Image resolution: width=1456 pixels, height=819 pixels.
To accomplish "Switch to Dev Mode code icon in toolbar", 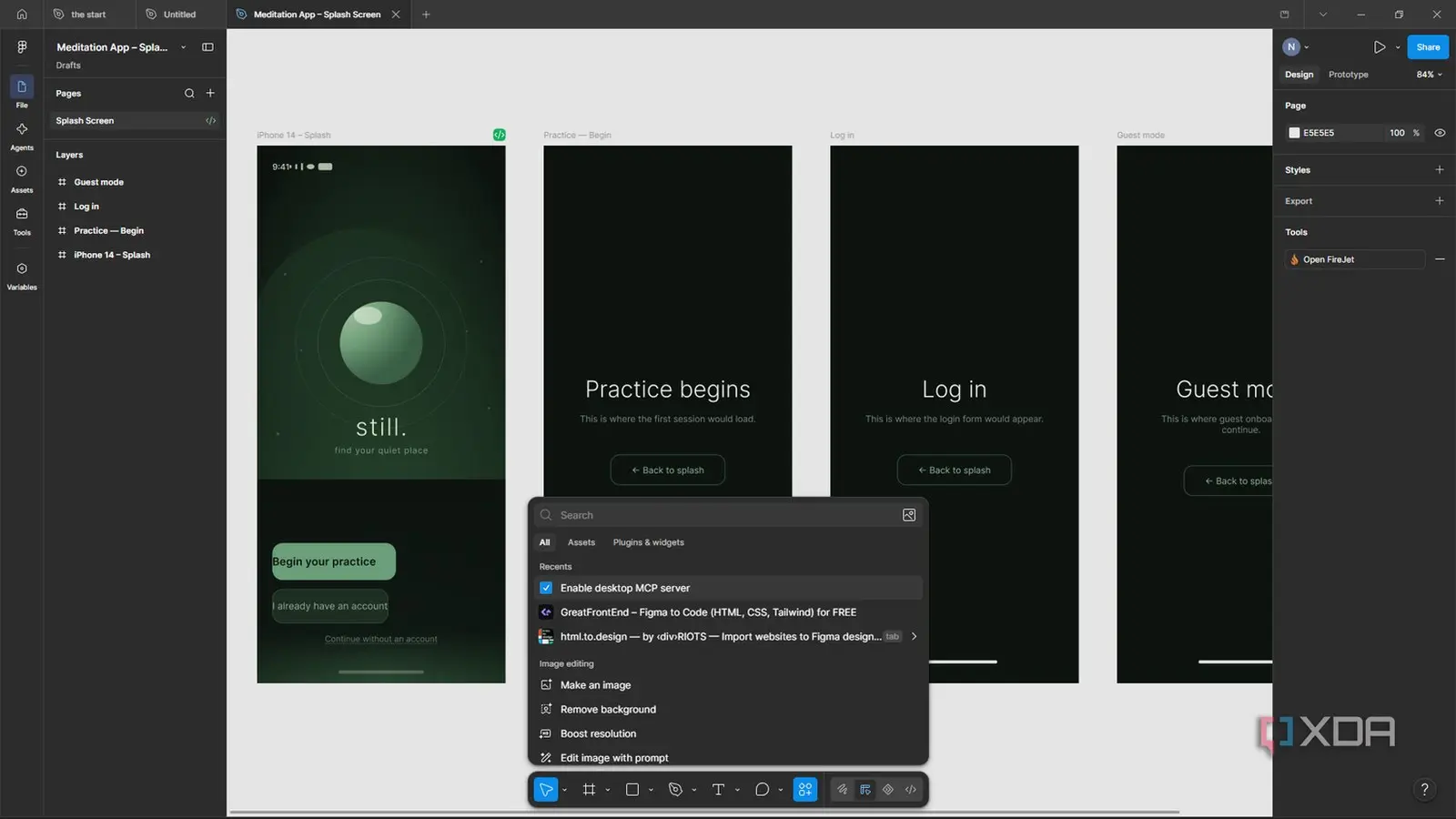I will tap(911, 790).
